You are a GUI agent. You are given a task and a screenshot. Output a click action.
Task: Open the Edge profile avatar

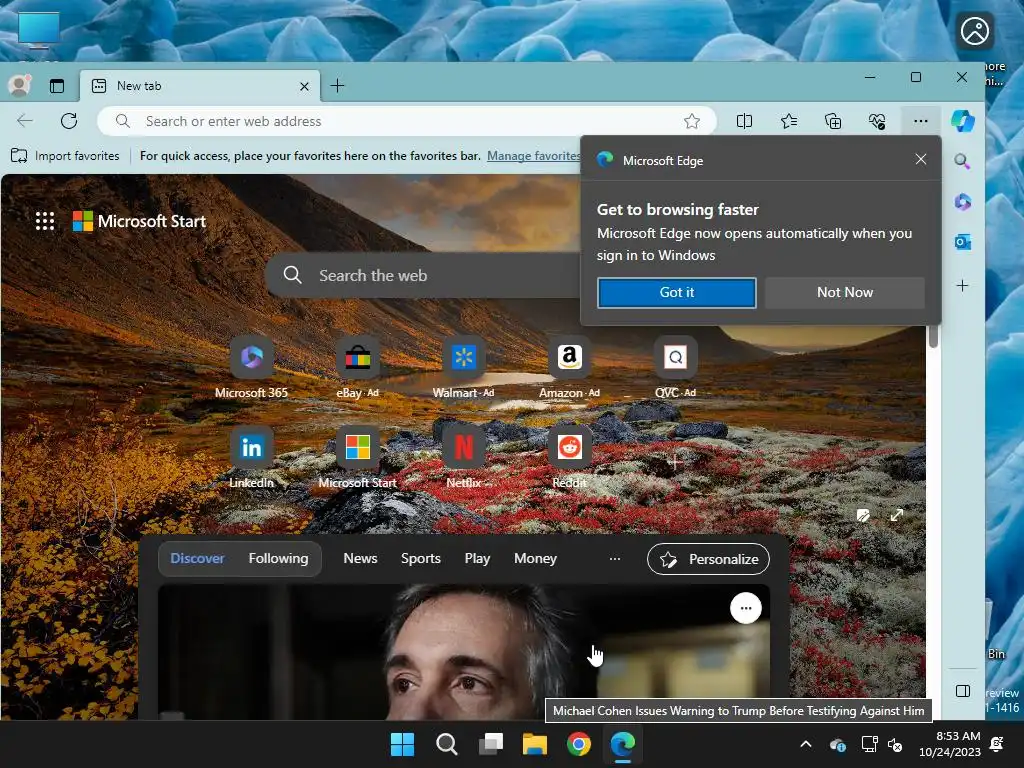(x=19, y=86)
